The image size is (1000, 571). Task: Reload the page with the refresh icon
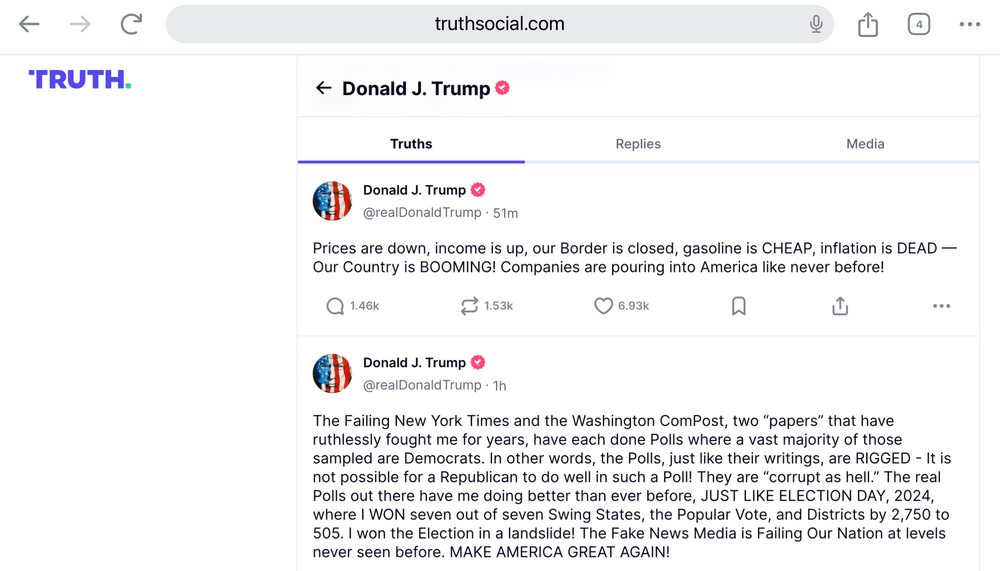(131, 25)
